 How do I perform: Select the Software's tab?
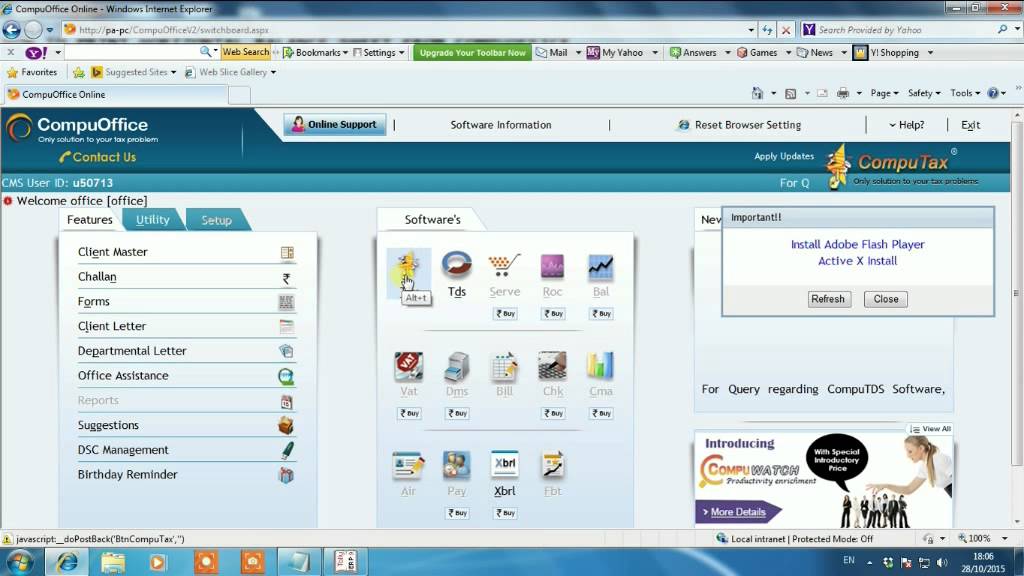coord(432,219)
